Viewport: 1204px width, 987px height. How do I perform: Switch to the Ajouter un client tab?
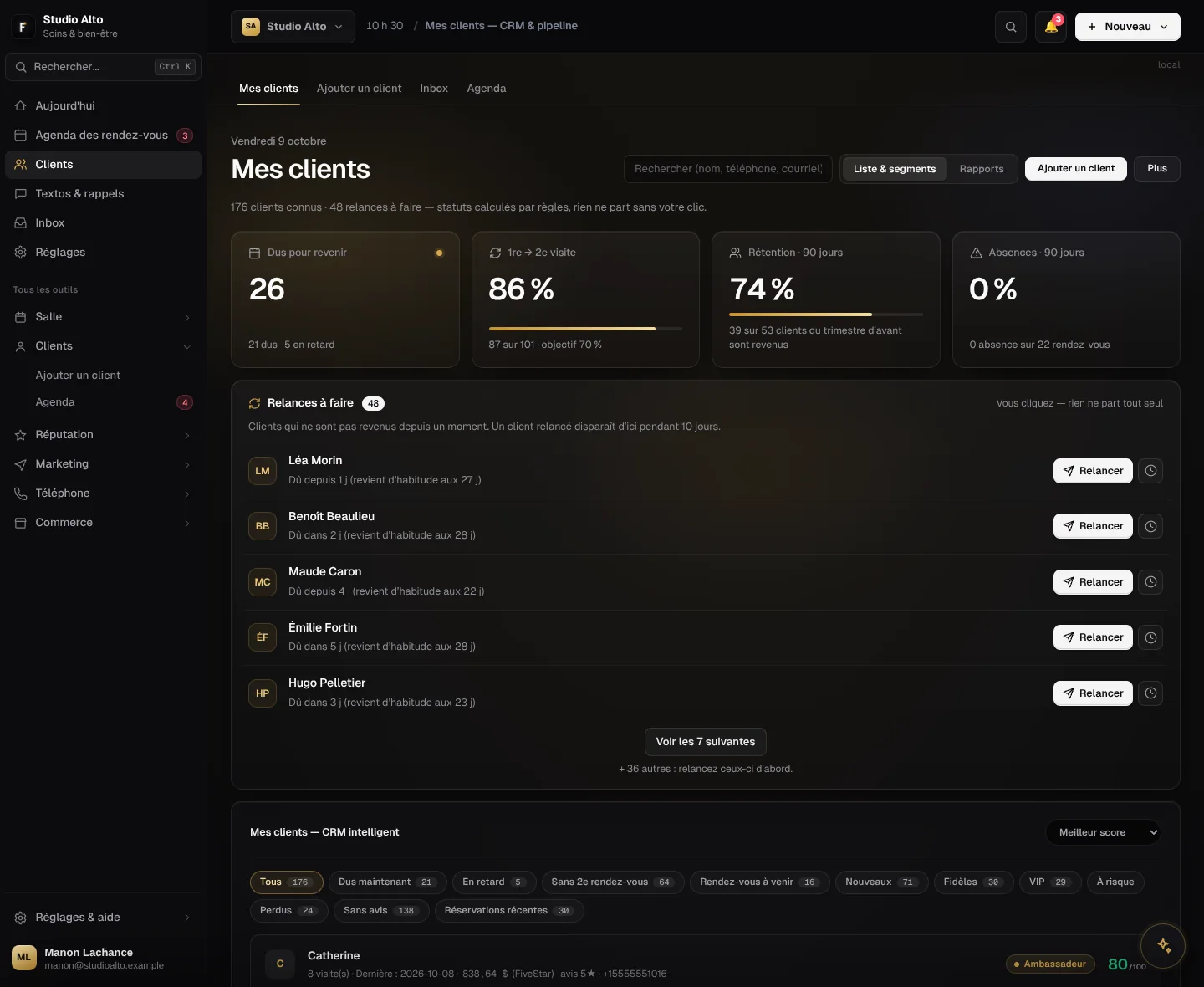pos(359,89)
